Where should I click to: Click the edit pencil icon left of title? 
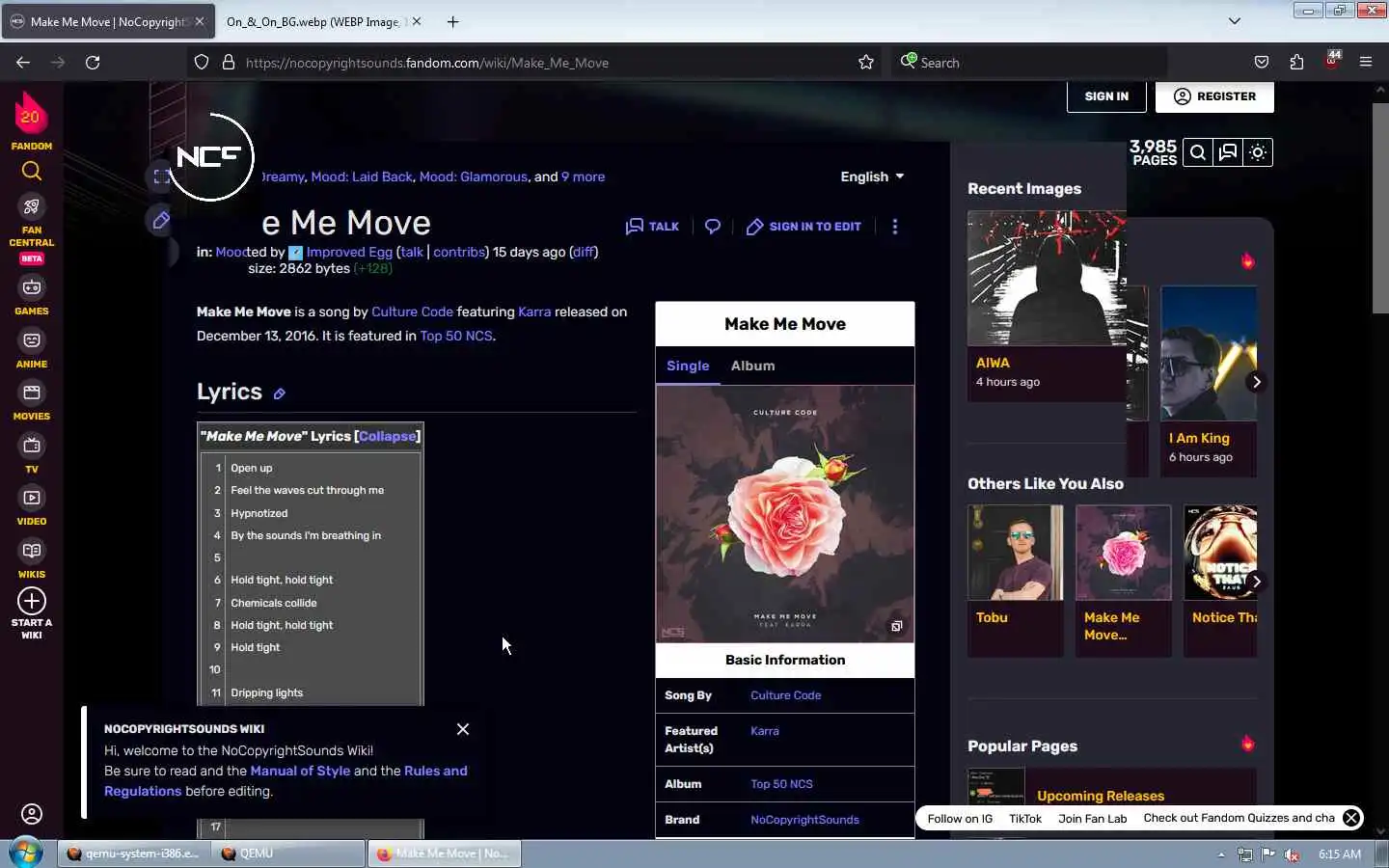pos(161,220)
